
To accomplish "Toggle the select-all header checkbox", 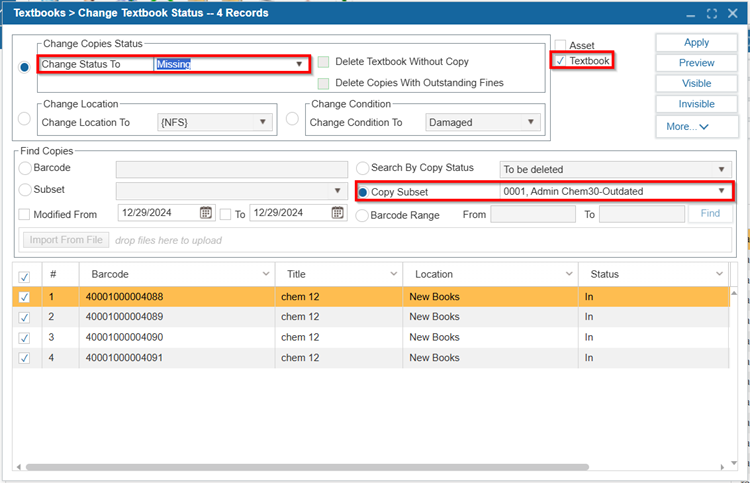I will pyautogui.click(x=24, y=276).
